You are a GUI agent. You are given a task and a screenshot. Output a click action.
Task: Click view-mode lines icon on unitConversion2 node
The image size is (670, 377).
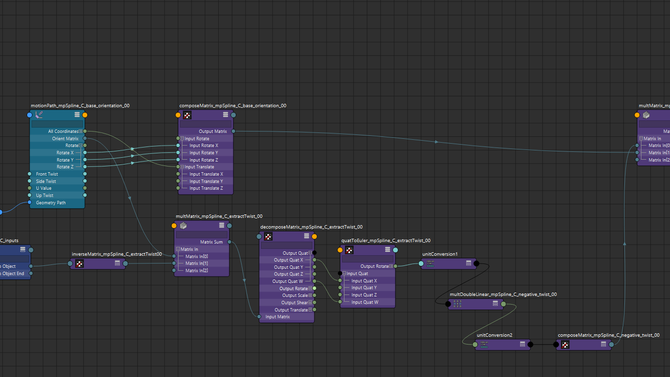[x=522, y=344]
